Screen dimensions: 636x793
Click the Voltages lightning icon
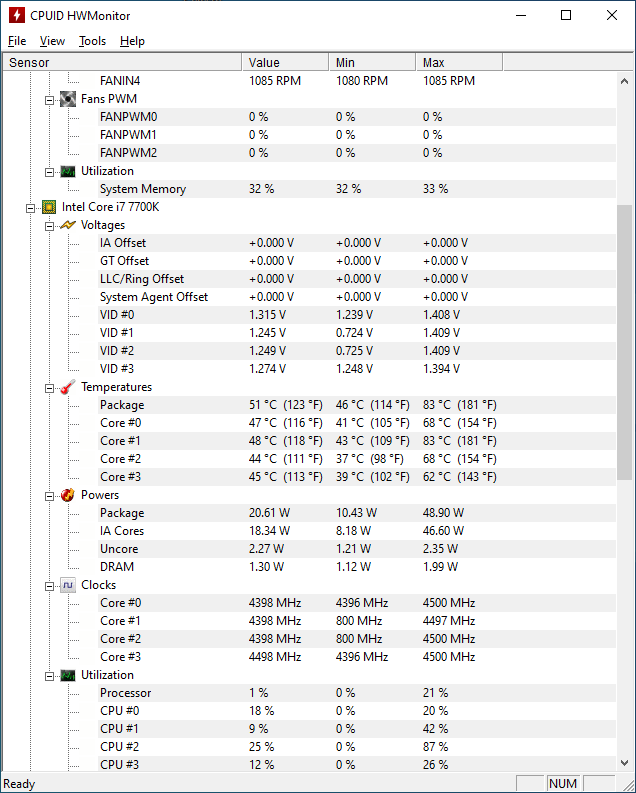68,225
